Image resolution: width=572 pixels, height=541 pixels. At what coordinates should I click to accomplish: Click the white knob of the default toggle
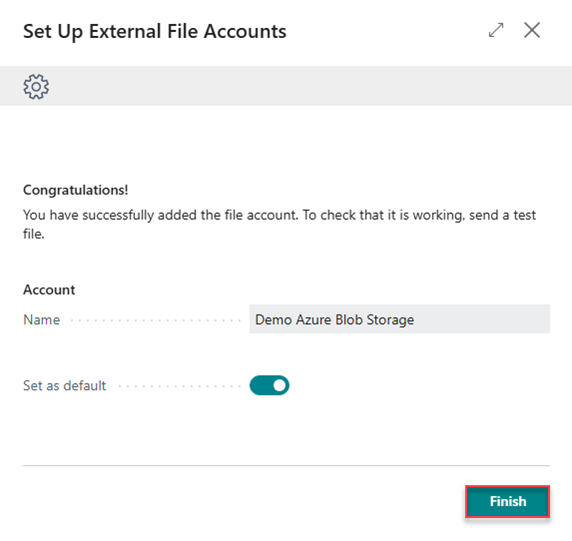(280, 385)
